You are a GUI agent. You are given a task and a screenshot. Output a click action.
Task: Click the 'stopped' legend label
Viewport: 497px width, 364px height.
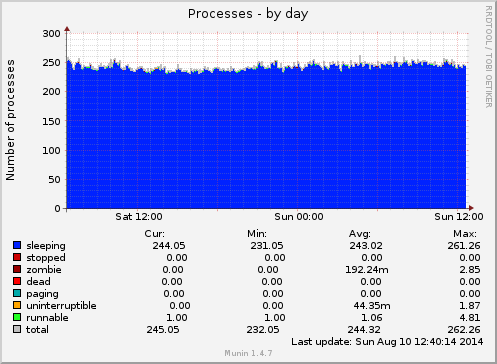[46, 258]
